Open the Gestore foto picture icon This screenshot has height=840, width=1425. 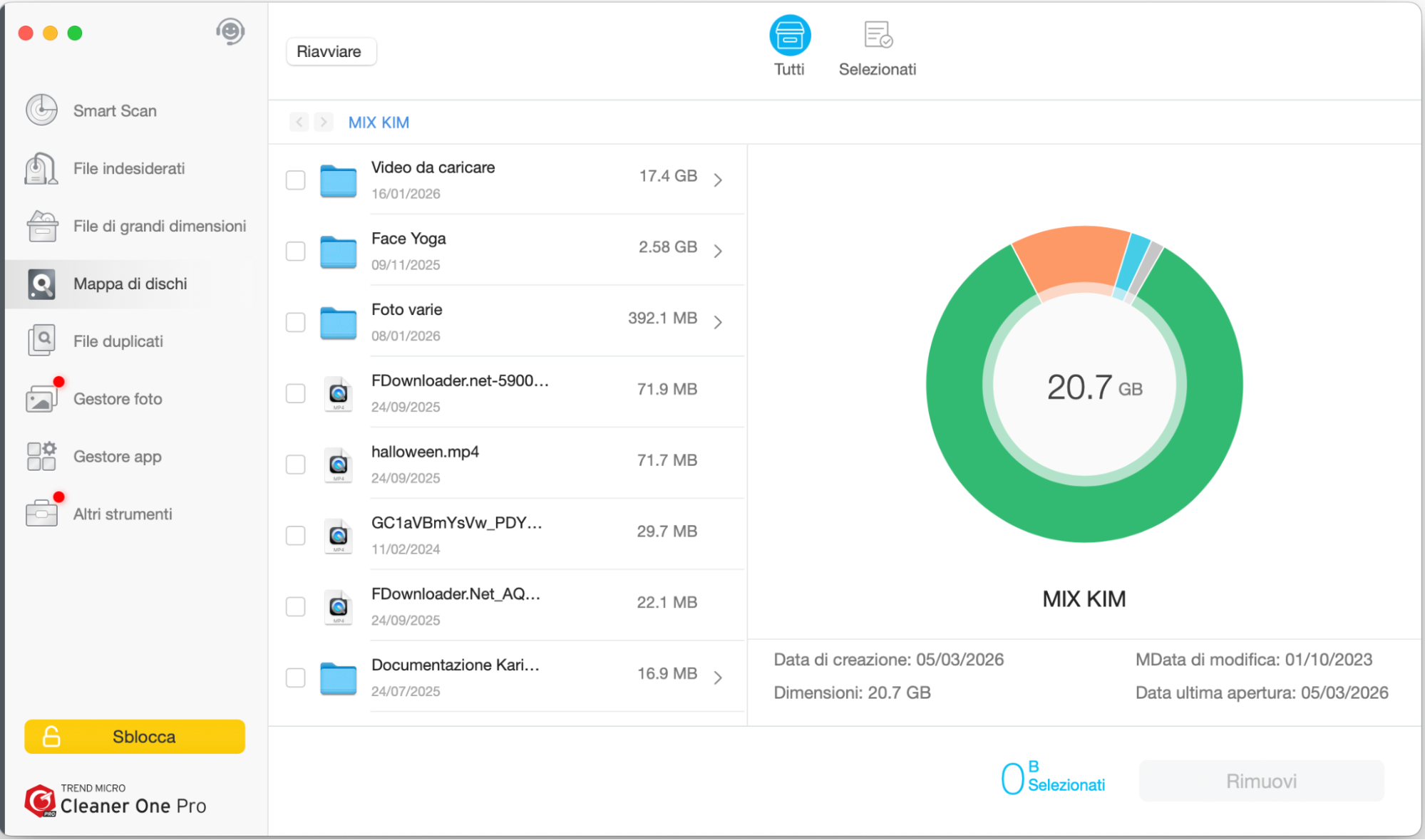(x=41, y=399)
